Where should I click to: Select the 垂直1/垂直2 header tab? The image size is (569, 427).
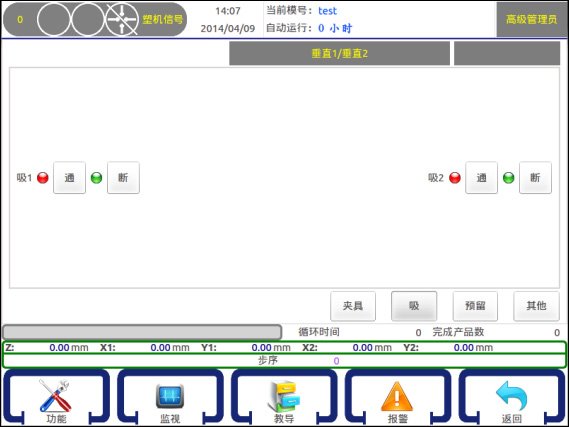[x=339, y=53]
